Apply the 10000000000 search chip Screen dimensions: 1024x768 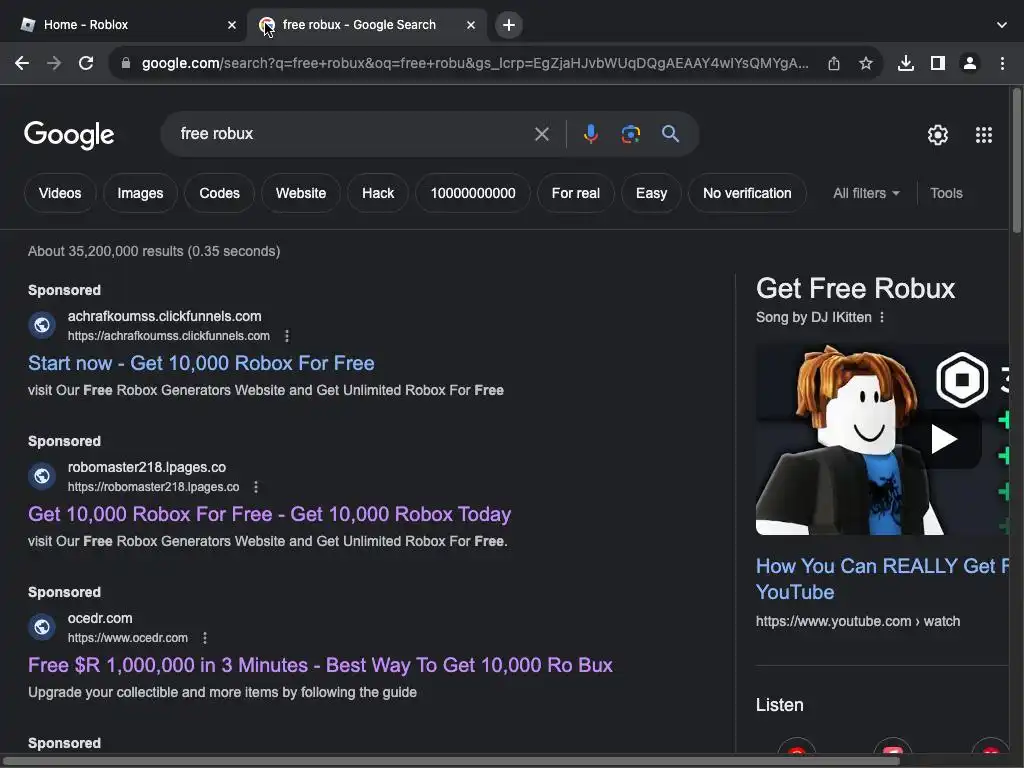[473, 193]
